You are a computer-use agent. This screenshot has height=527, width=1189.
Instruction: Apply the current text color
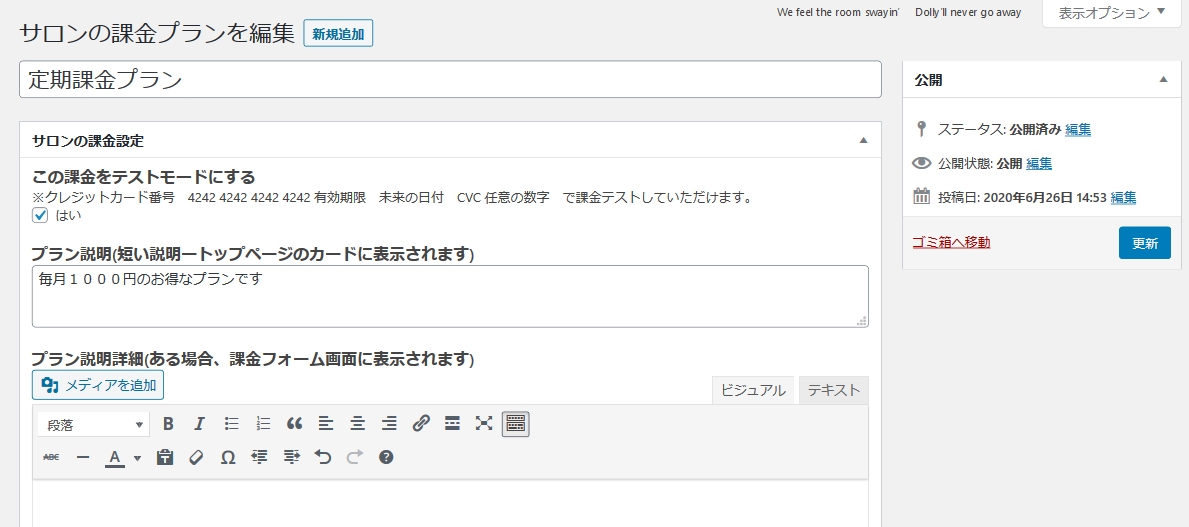(115, 457)
